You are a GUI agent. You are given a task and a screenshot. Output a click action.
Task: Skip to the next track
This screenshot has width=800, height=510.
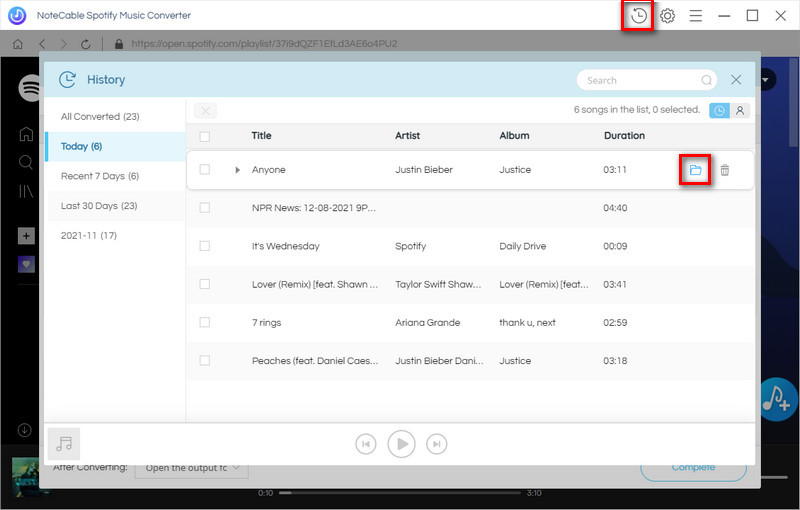tap(436, 444)
